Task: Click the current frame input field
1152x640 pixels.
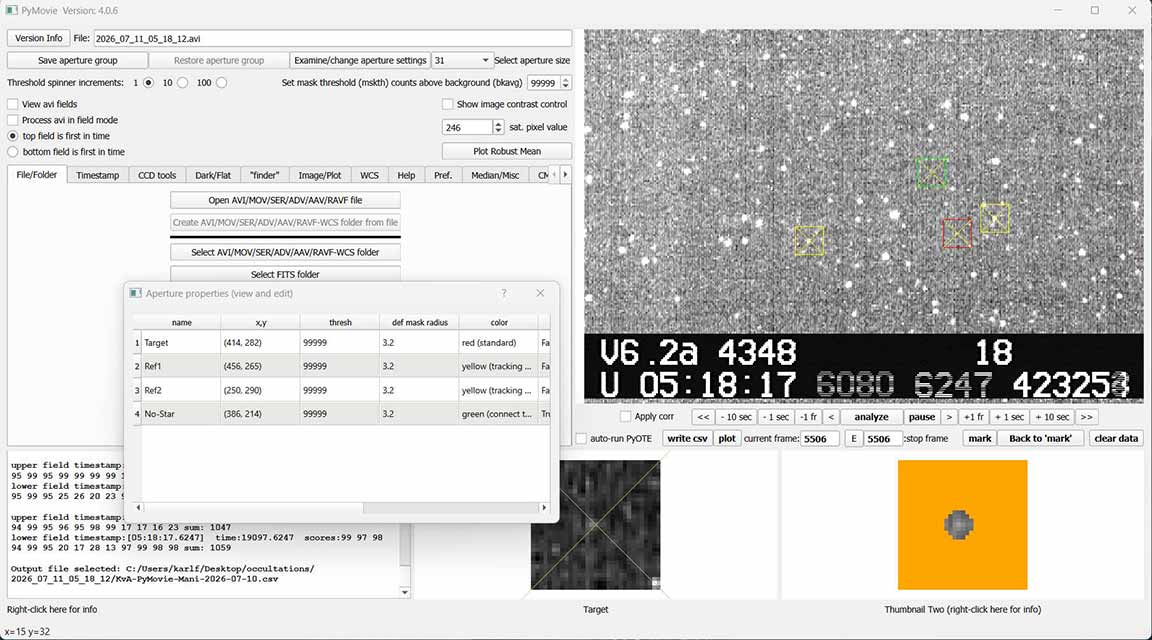Action: click(819, 439)
